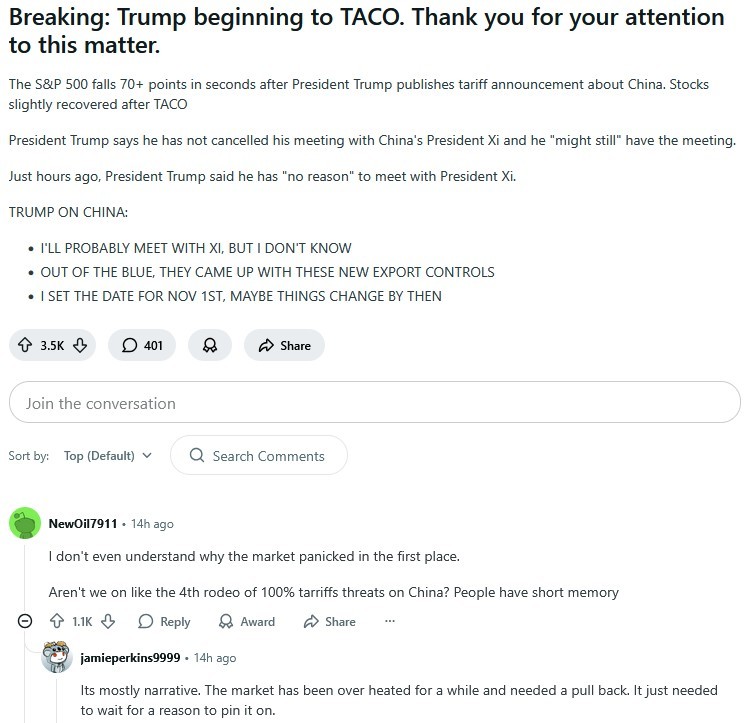Screen dimensions: 747x723
Task: Open the NewOil7911 username link
Action: tap(83, 523)
